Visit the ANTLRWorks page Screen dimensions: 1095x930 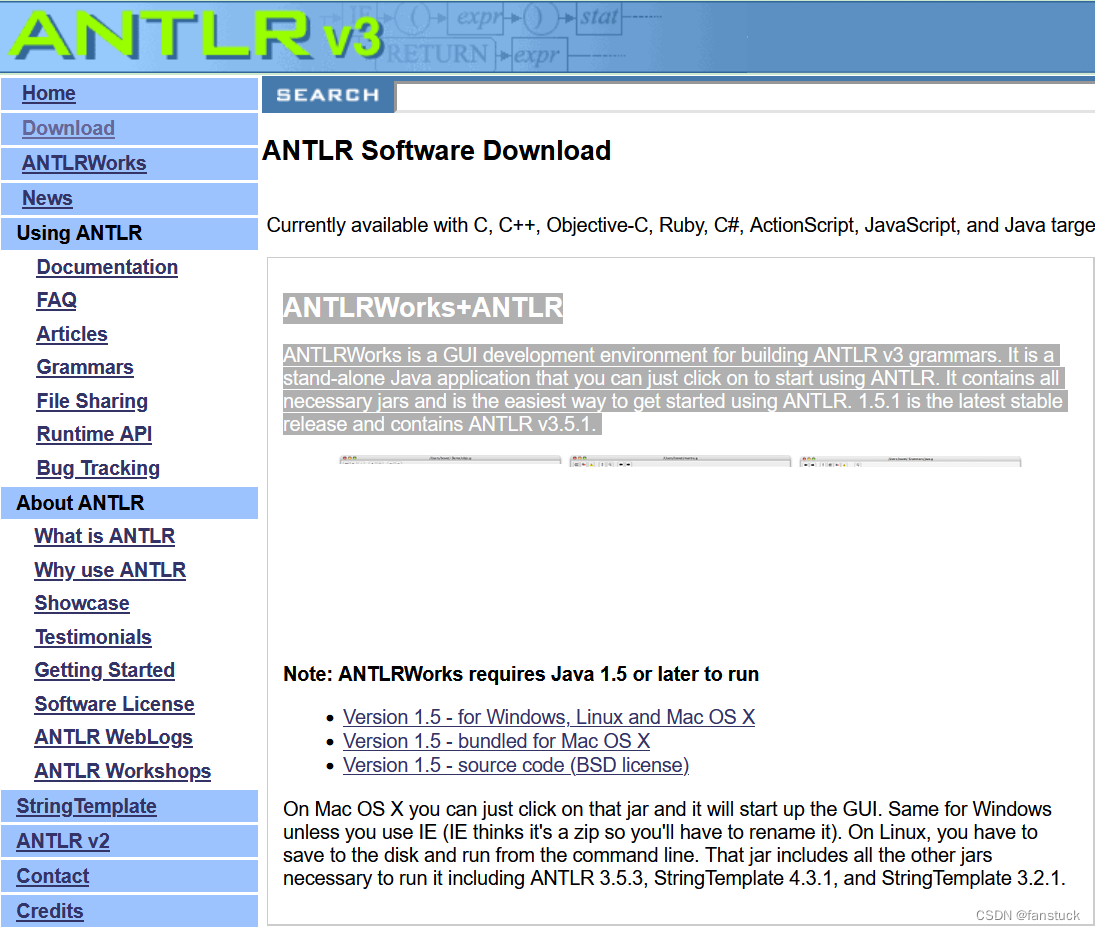[84, 163]
